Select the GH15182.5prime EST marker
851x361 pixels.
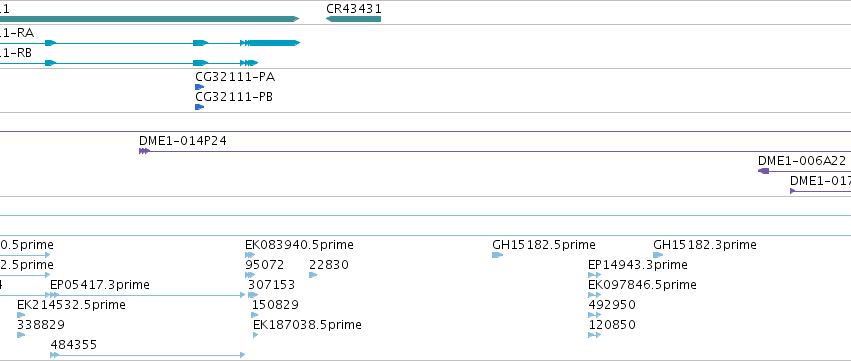[497, 255]
